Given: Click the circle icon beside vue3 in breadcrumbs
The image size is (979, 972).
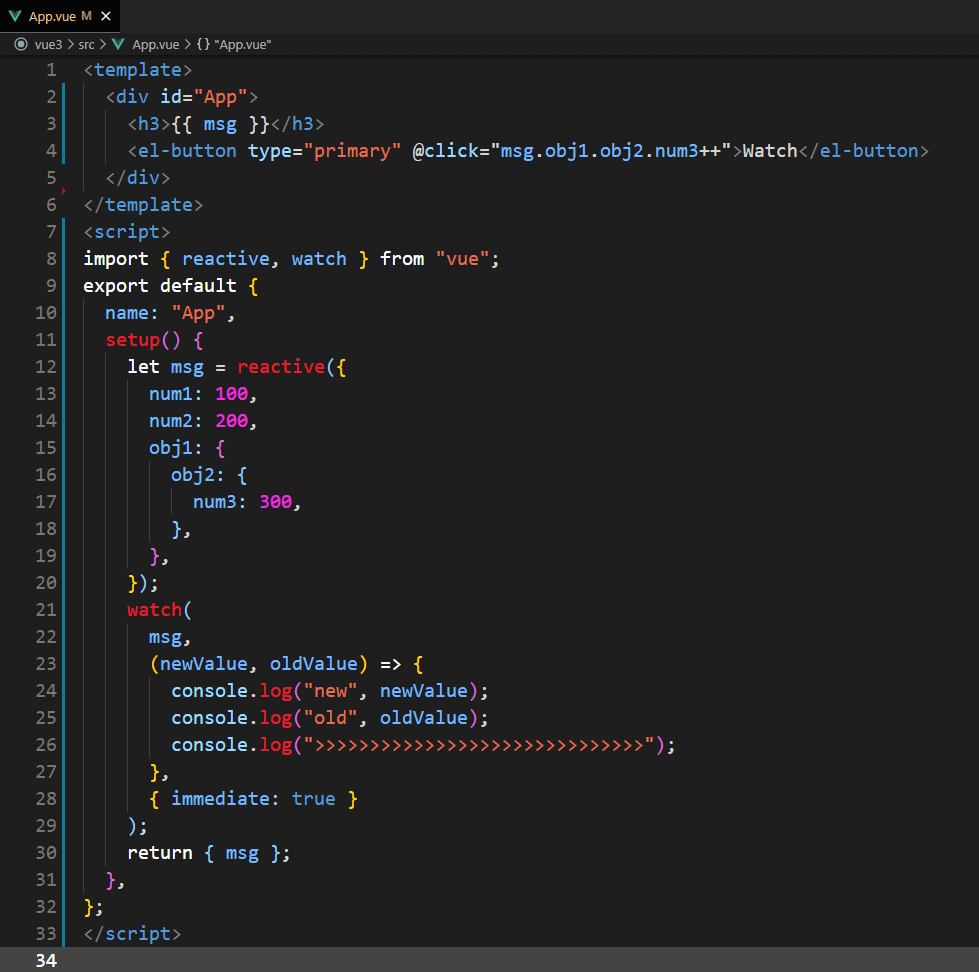Looking at the screenshot, I should (x=21, y=44).
